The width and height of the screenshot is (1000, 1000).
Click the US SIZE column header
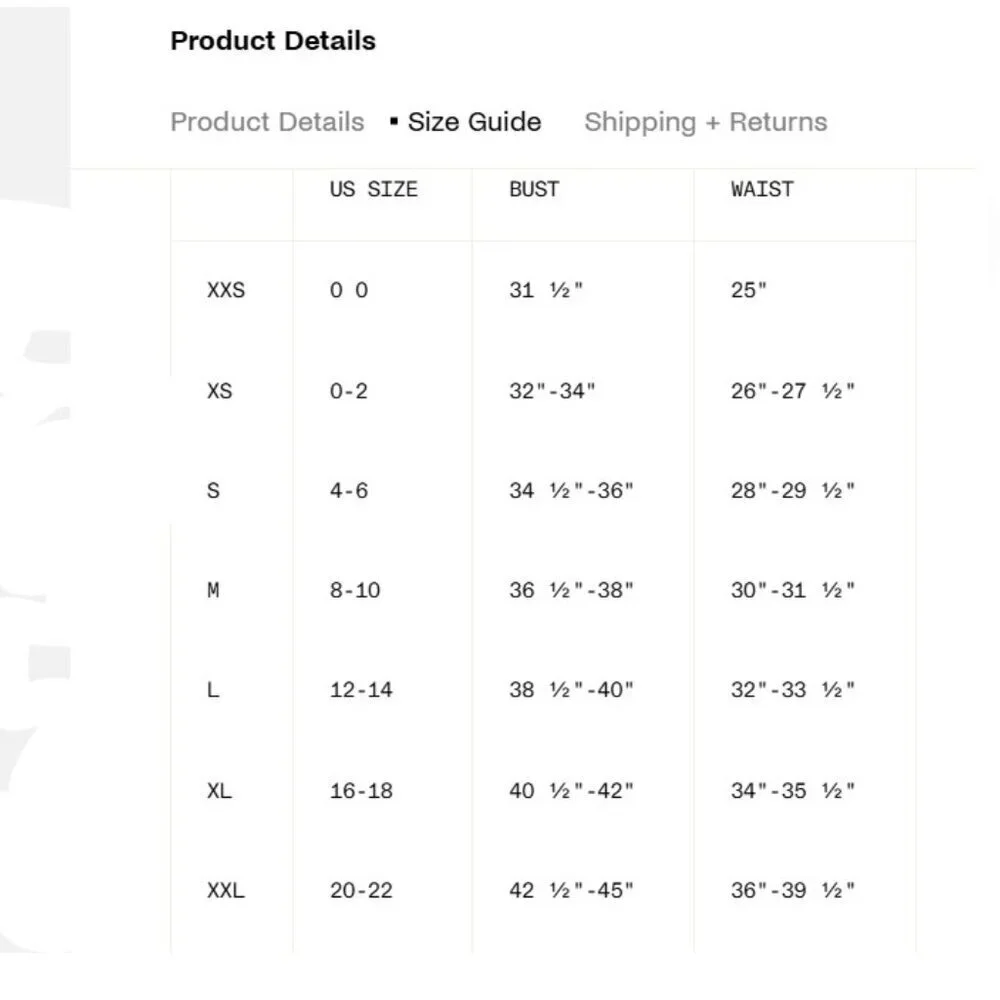point(373,189)
